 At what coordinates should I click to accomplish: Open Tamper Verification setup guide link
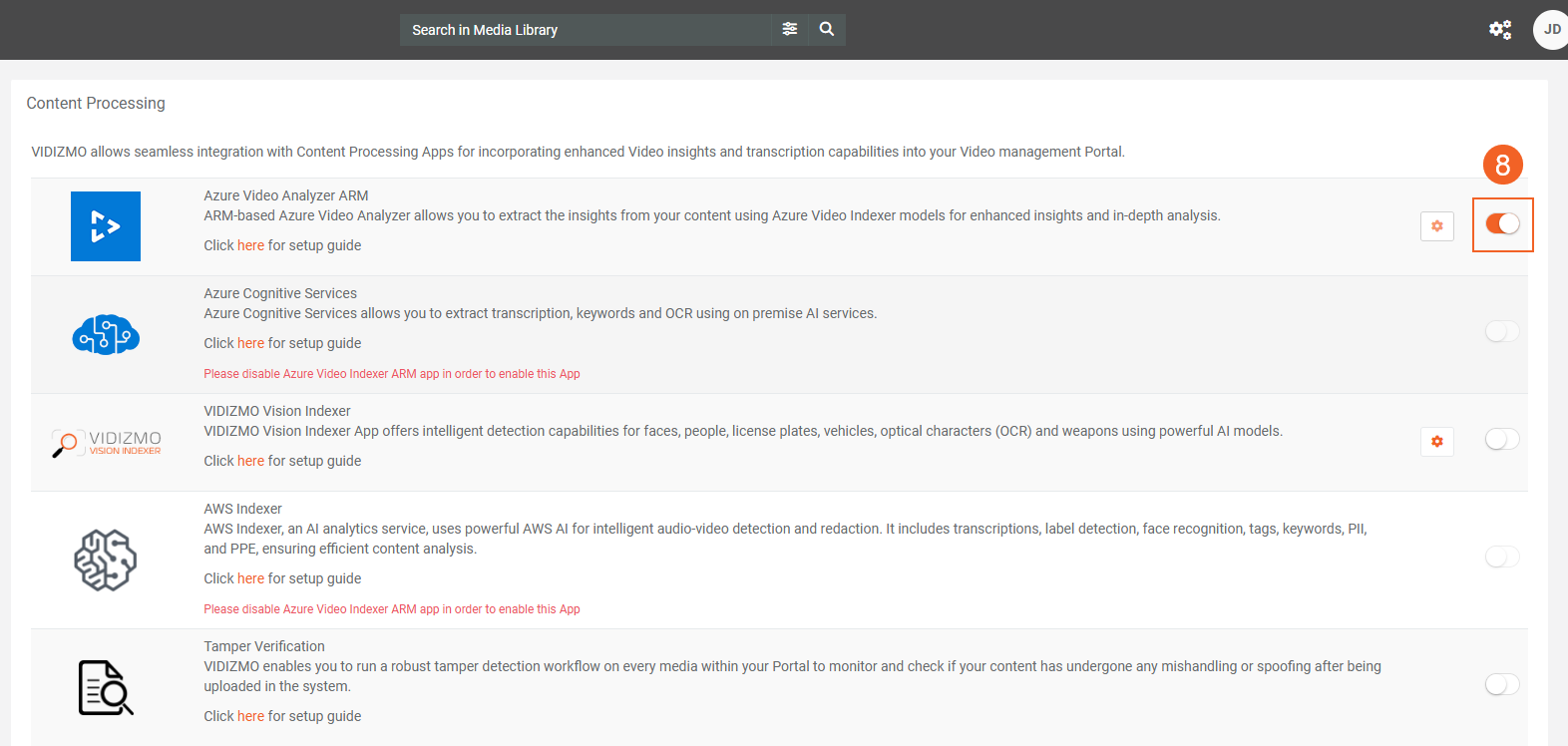(250, 716)
